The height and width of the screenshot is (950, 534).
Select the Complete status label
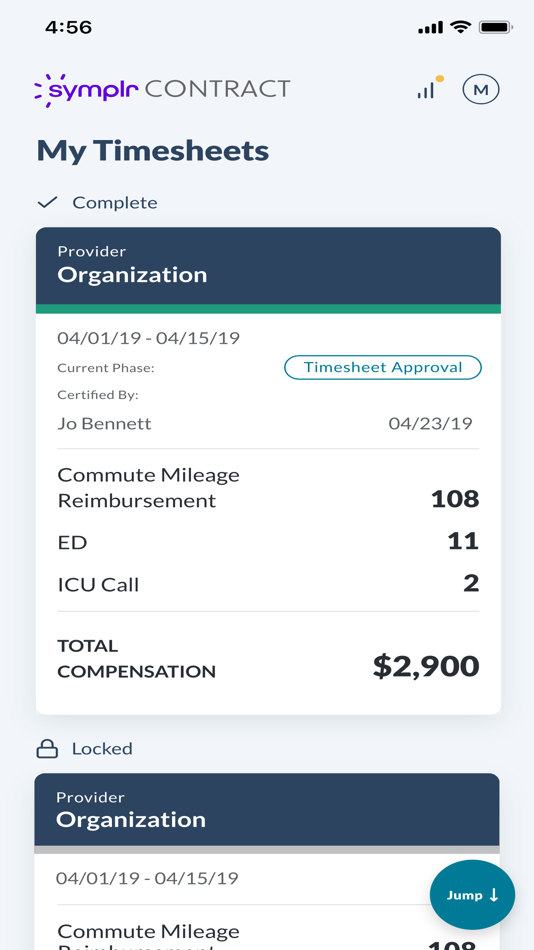[115, 202]
